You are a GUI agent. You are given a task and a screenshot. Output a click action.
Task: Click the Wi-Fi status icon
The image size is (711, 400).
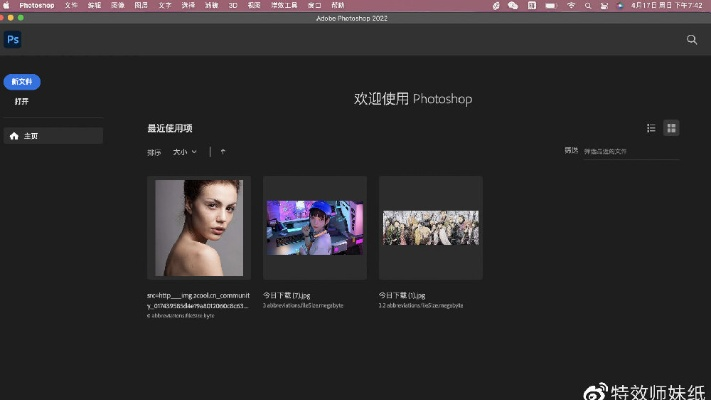click(x=571, y=5)
